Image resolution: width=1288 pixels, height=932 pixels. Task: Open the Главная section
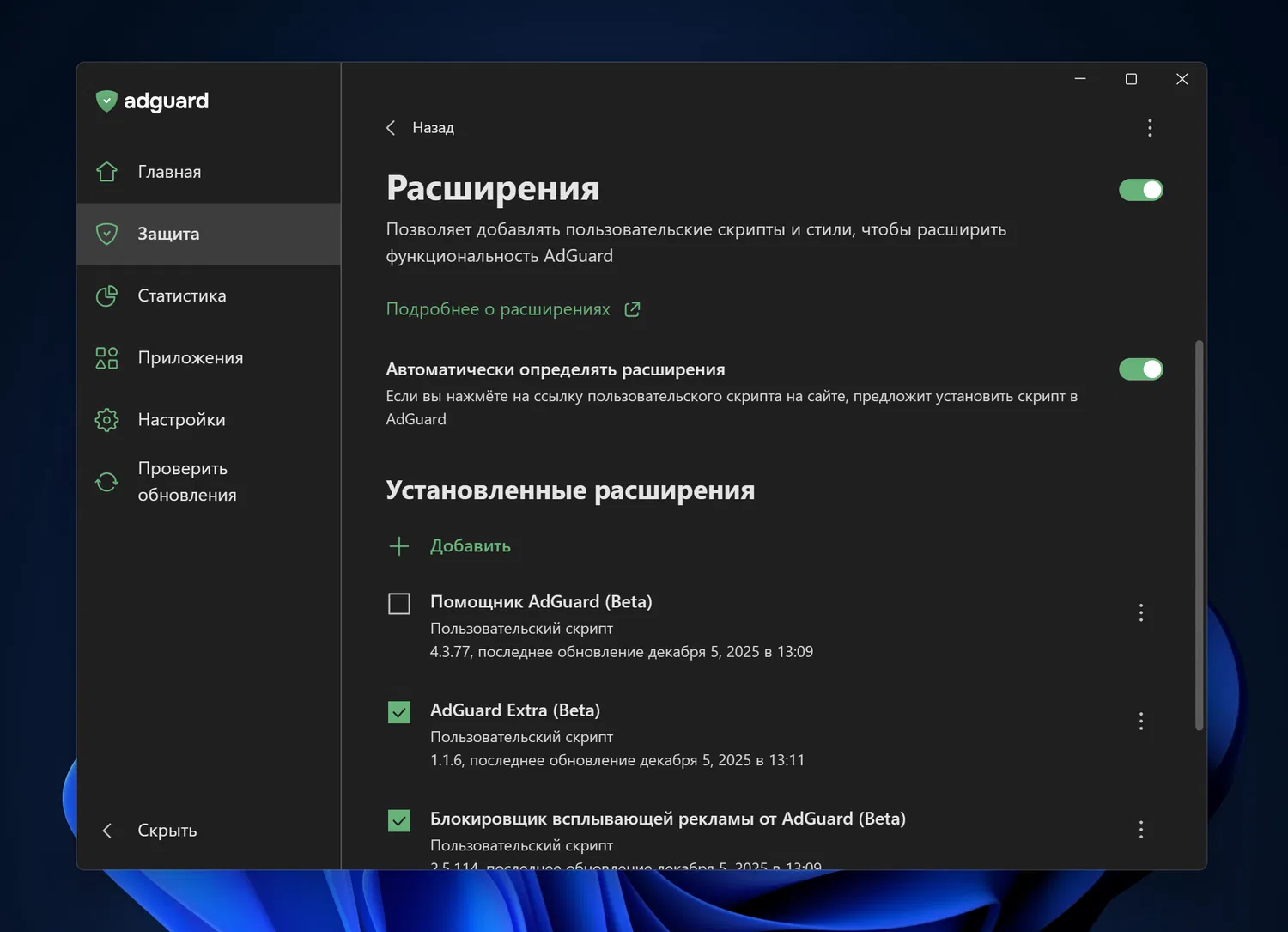click(x=209, y=172)
